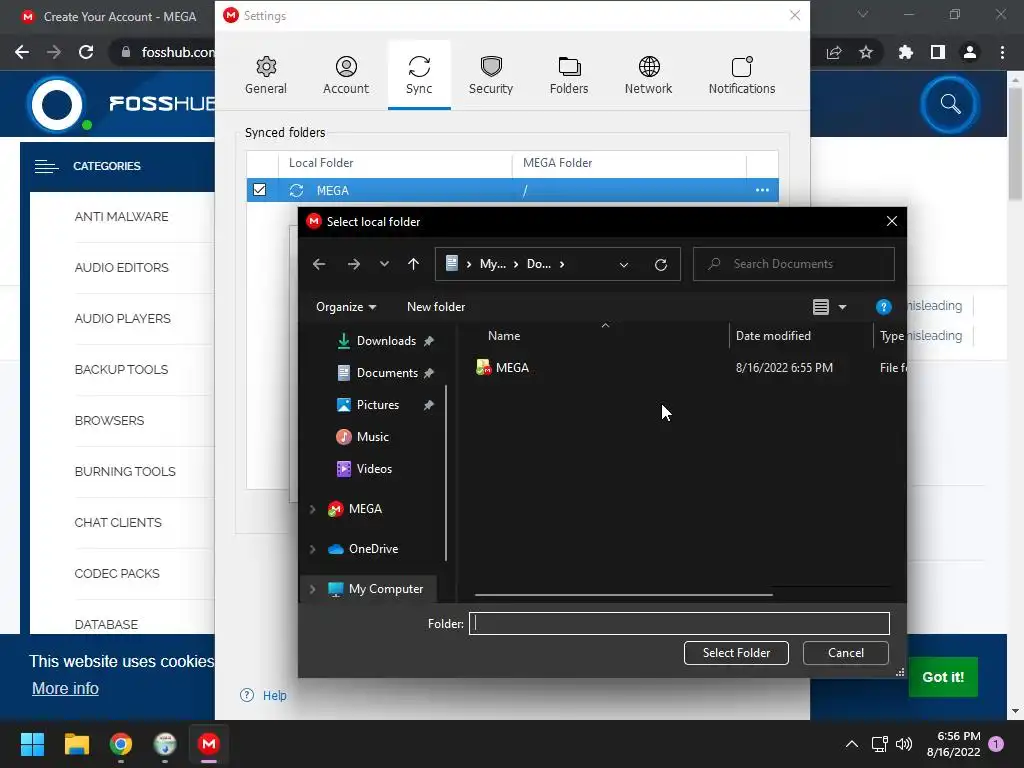1024x768 pixels.
Task: Create a New folder
Action: tap(436, 307)
